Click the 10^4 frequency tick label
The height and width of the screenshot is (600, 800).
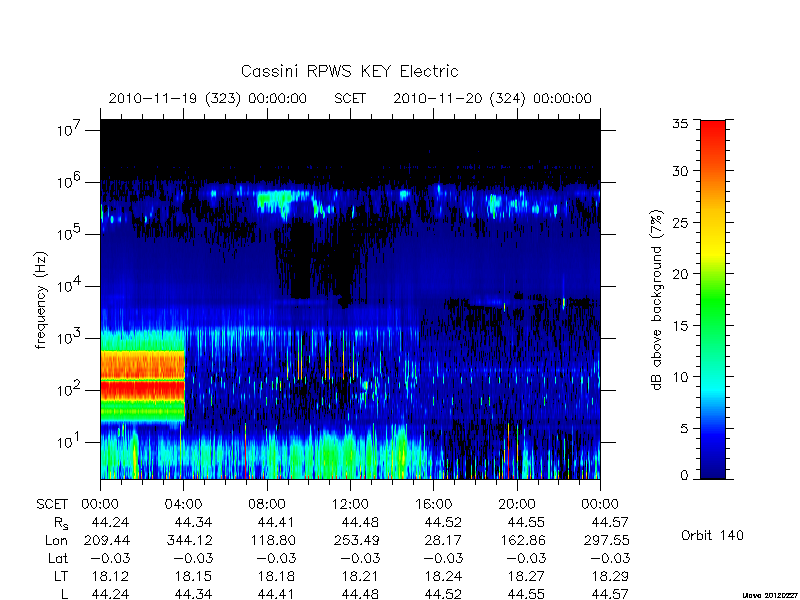click(x=70, y=285)
